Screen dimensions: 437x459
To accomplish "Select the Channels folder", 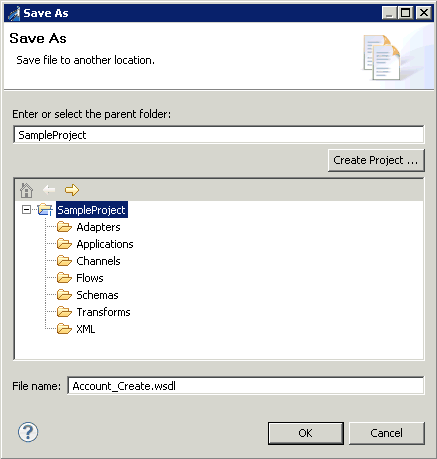I will pos(98,261).
